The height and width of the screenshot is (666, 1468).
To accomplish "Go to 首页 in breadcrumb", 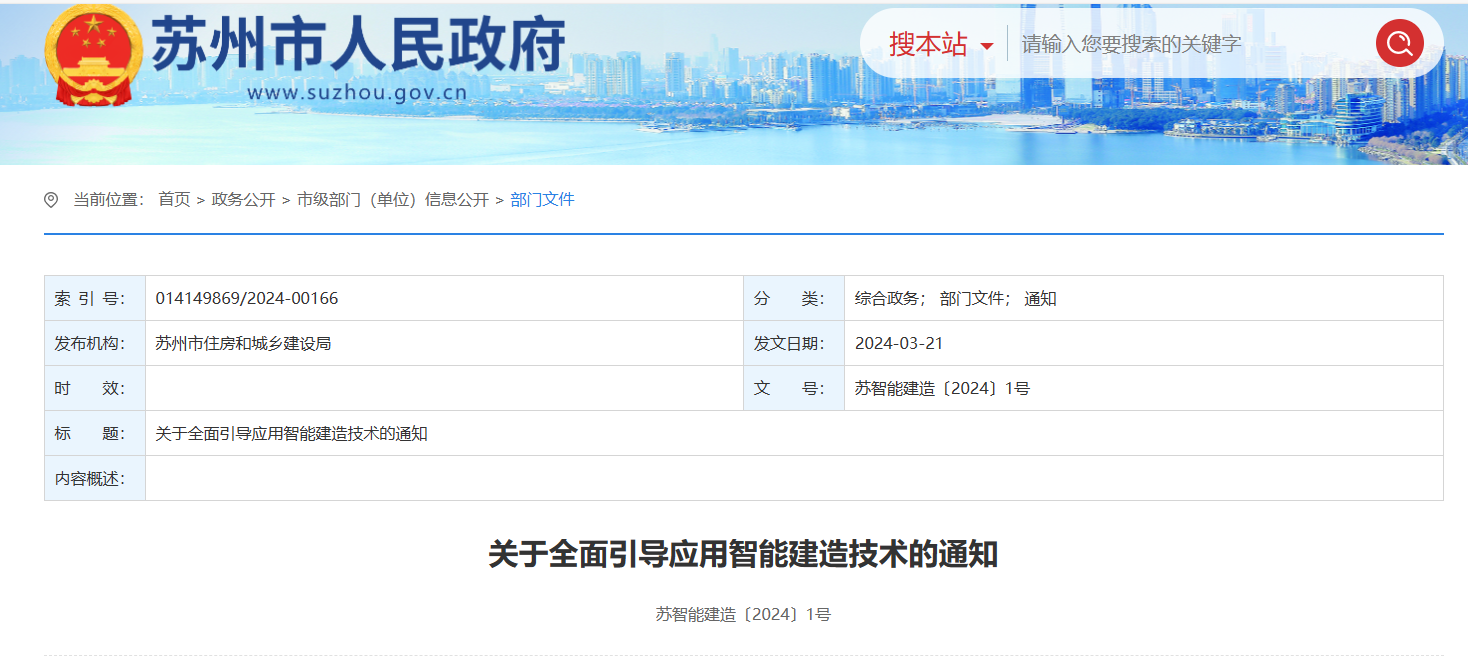I will tap(174, 200).
